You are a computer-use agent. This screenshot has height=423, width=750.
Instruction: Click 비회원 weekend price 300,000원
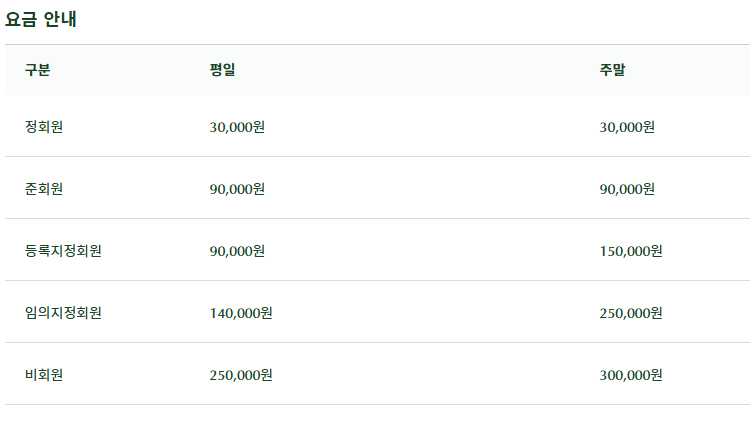point(631,375)
